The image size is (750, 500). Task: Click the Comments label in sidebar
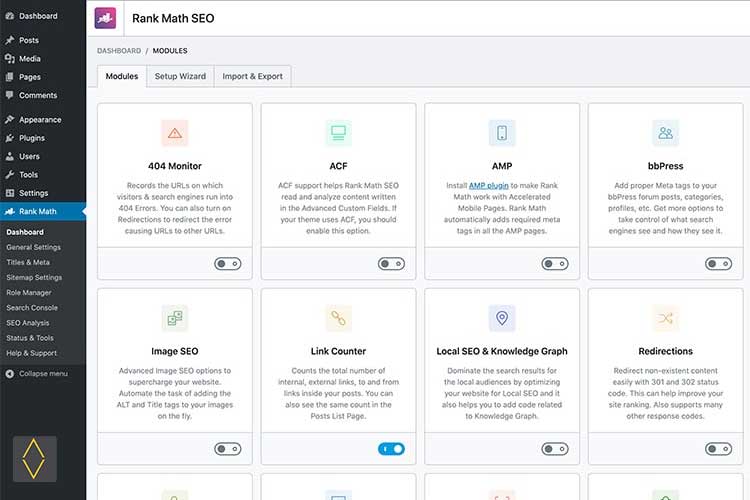point(38,95)
